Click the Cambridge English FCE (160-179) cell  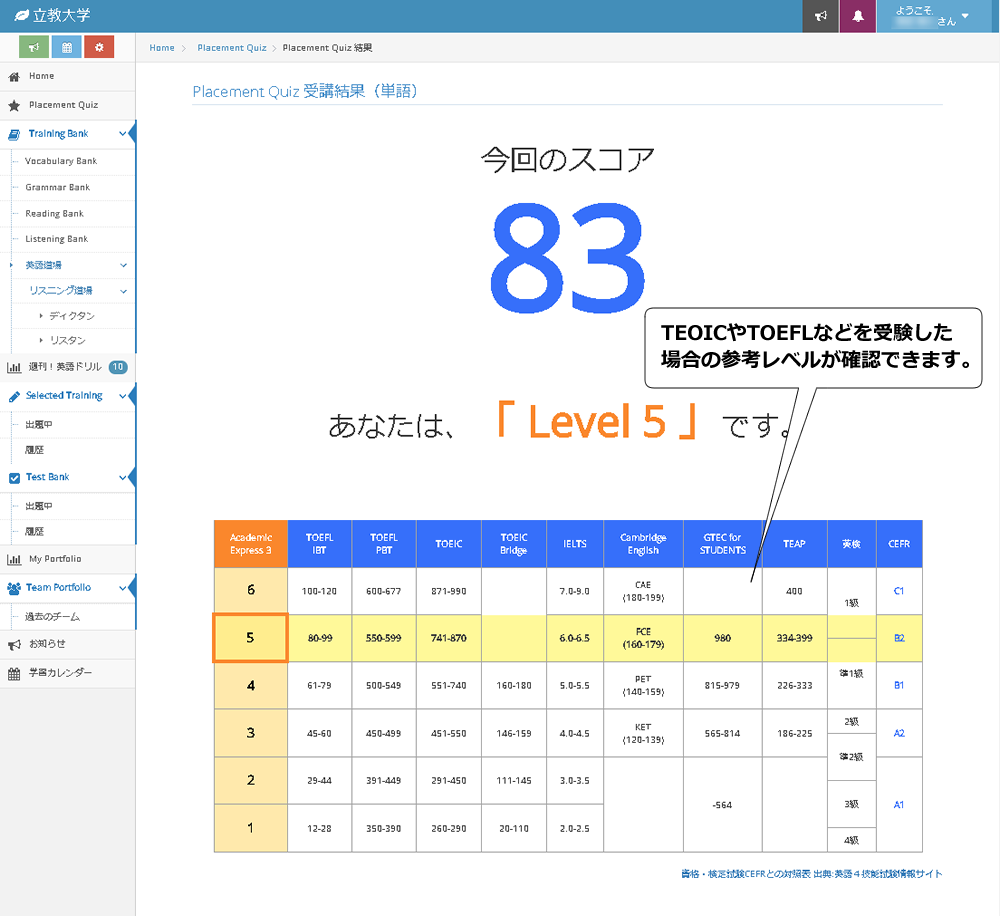pos(643,638)
